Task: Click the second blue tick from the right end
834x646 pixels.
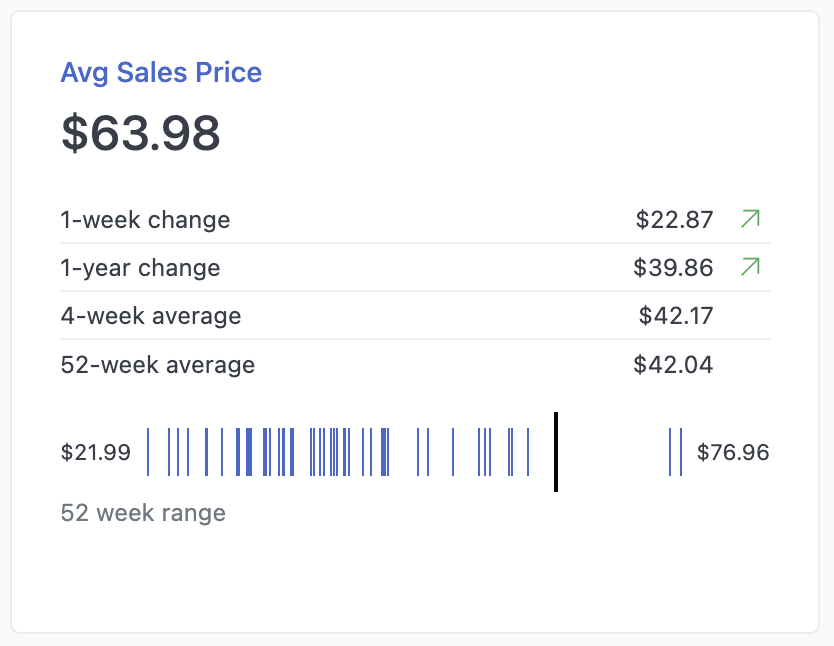Action: [670, 452]
